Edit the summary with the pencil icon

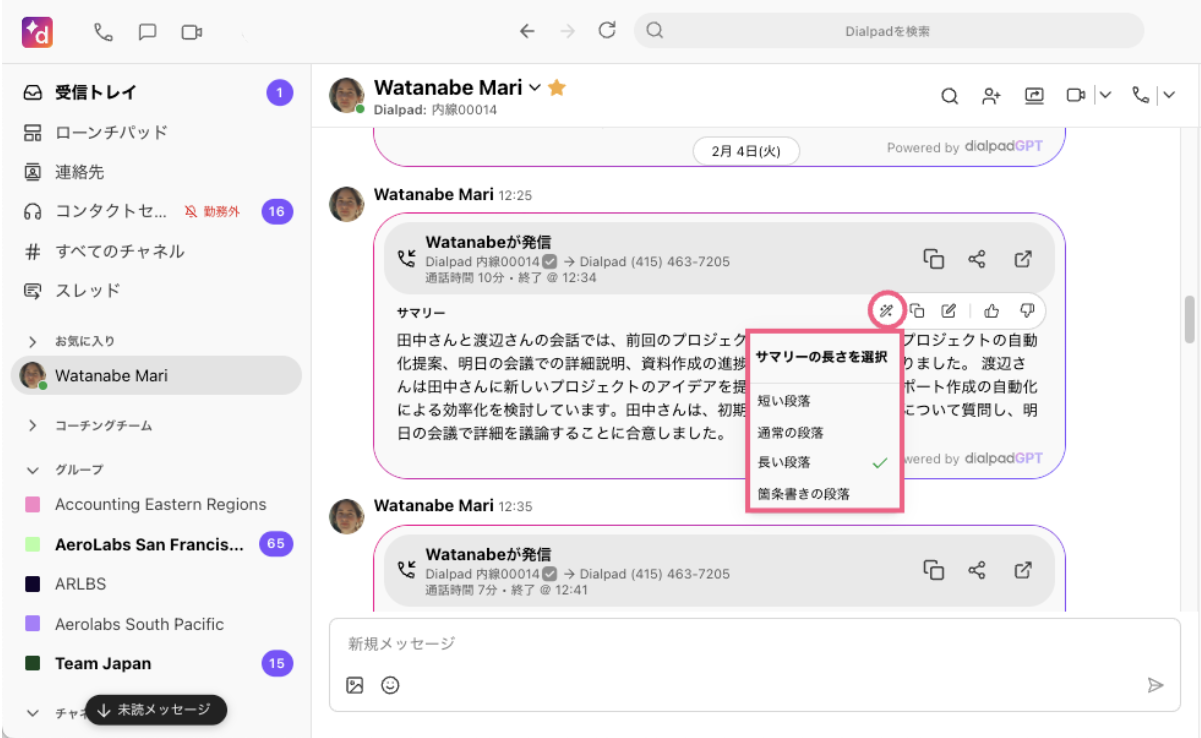click(949, 310)
